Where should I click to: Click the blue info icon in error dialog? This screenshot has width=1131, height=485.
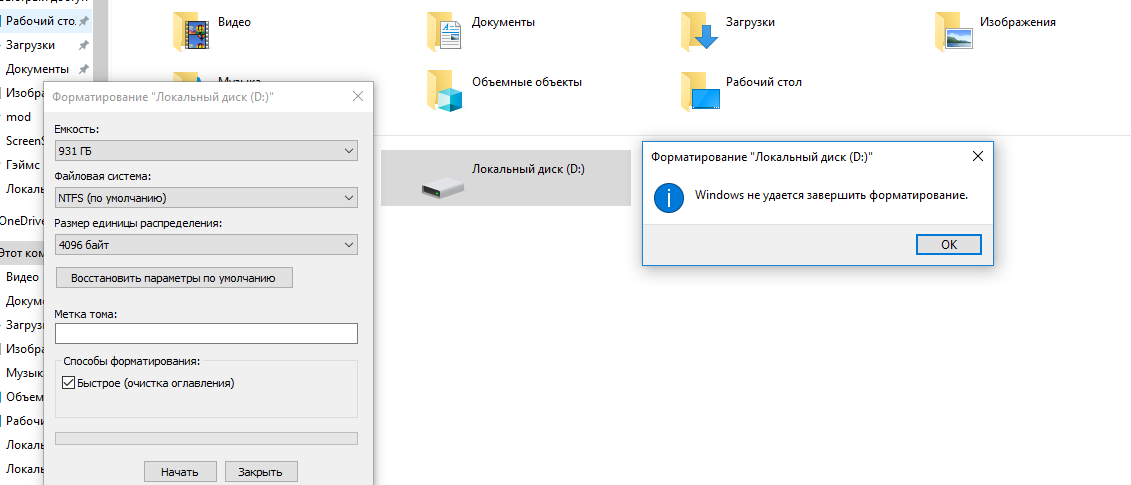[669, 197]
